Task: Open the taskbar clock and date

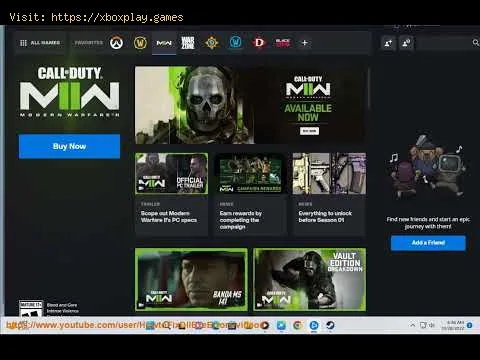Action: click(x=453, y=325)
